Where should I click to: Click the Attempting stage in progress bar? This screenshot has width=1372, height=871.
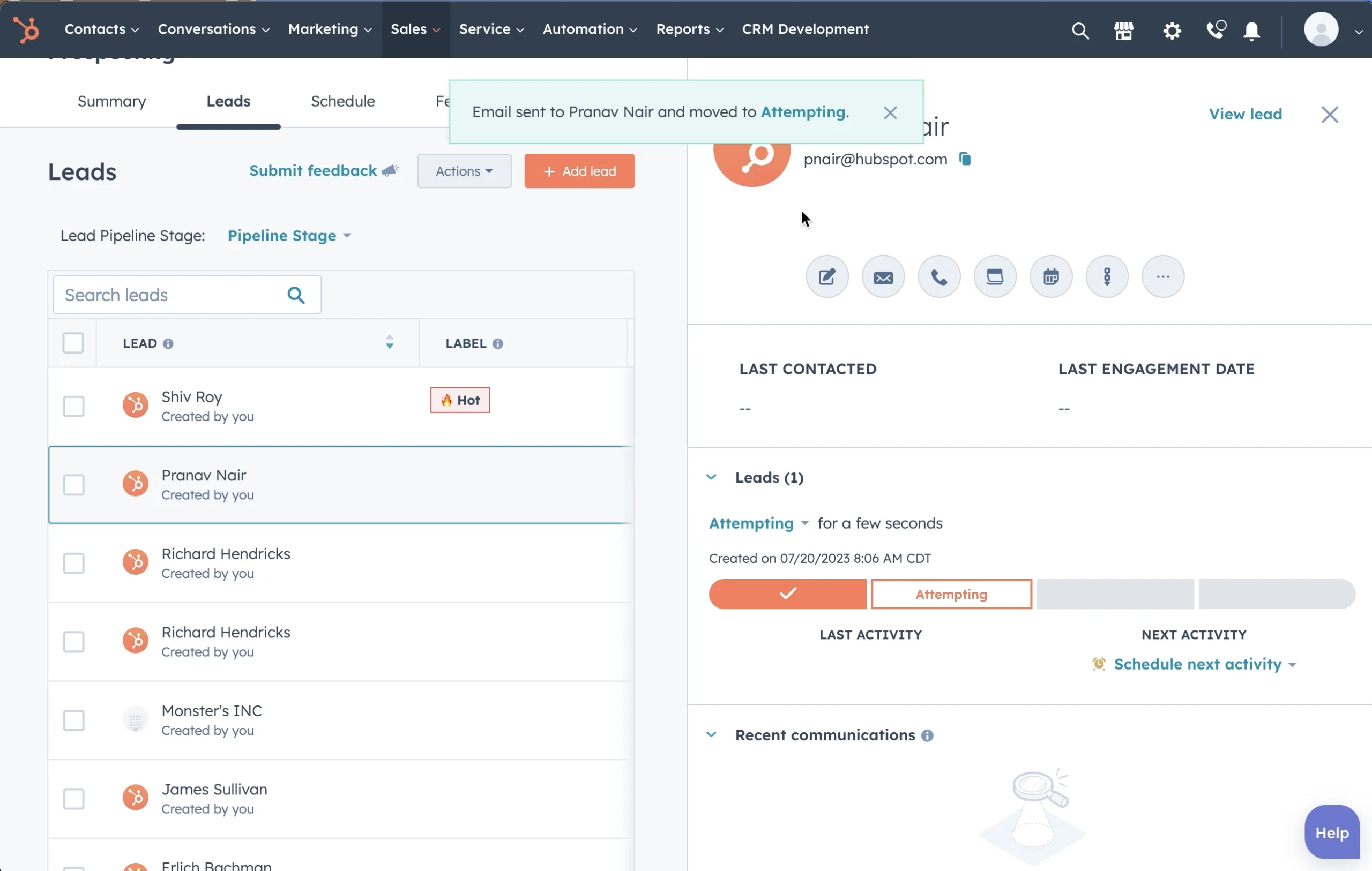[951, 594]
